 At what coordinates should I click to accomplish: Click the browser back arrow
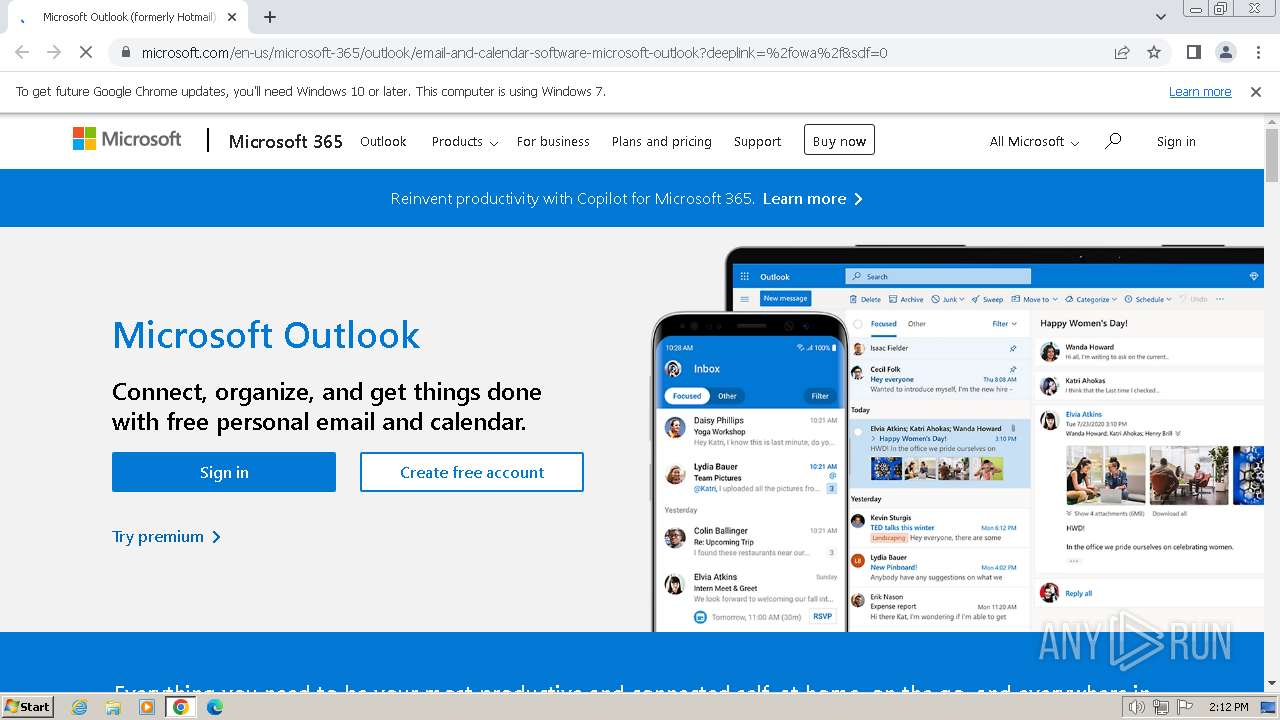22,52
